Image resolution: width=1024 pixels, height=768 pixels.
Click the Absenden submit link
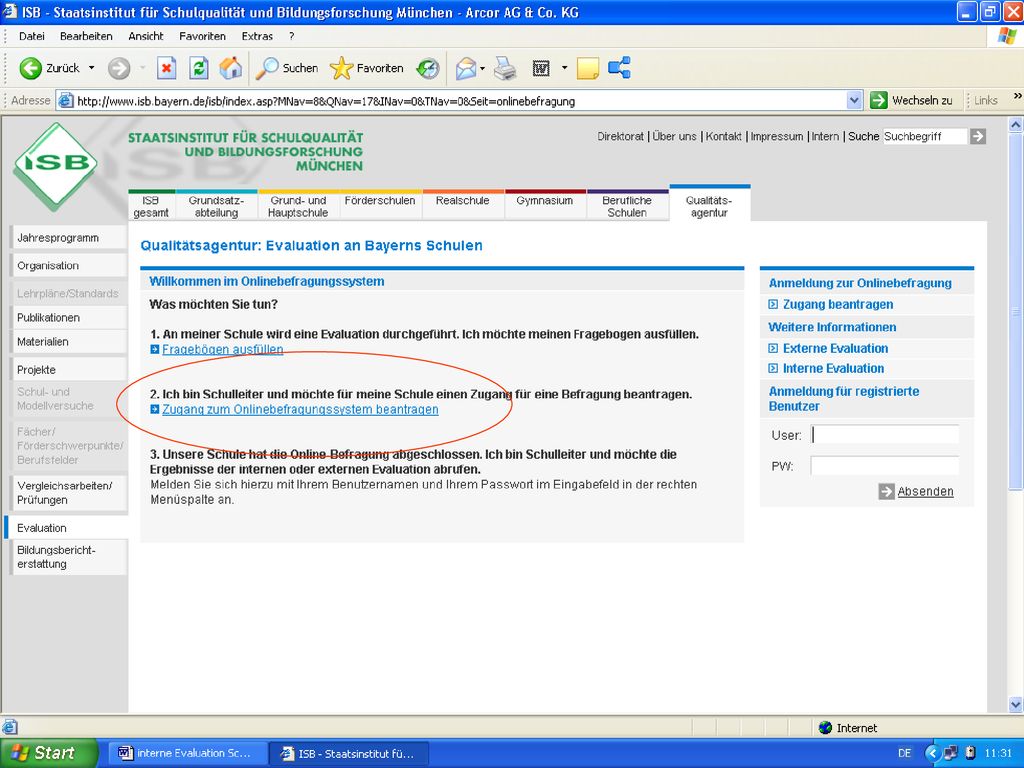click(x=925, y=491)
